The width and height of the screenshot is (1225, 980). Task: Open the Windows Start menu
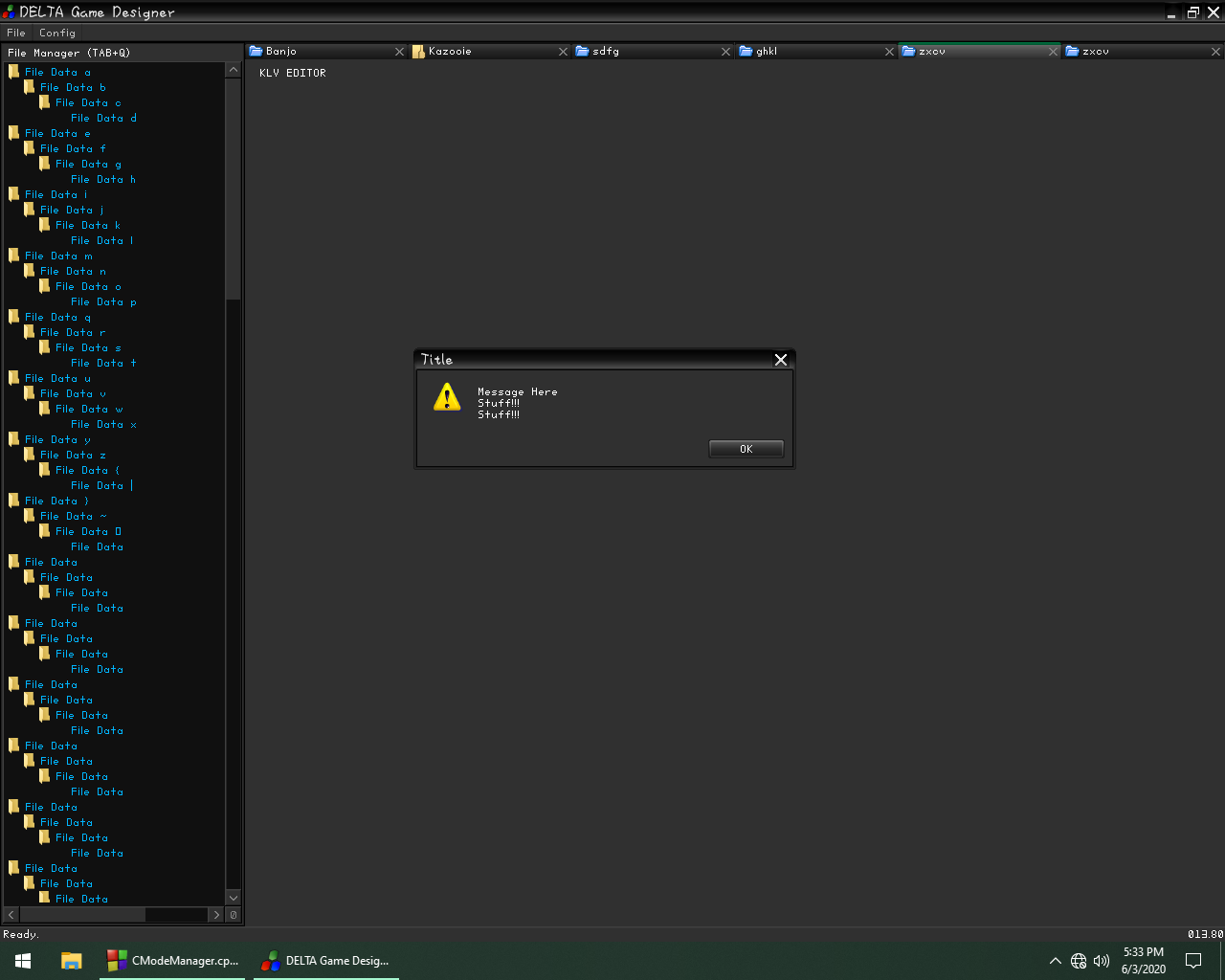pyautogui.click(x=23, y=961)
